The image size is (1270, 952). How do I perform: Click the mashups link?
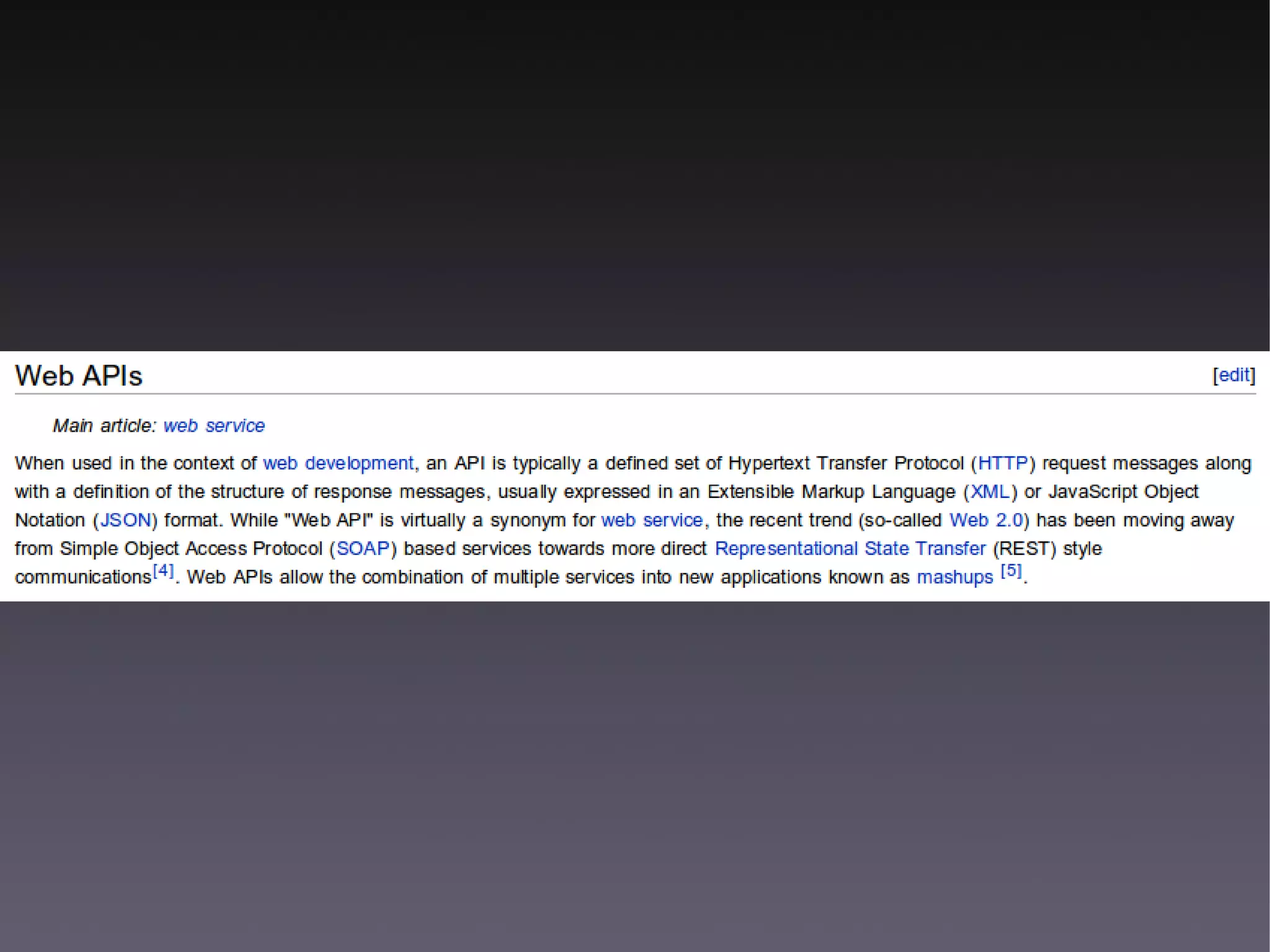tap(954, 577)
